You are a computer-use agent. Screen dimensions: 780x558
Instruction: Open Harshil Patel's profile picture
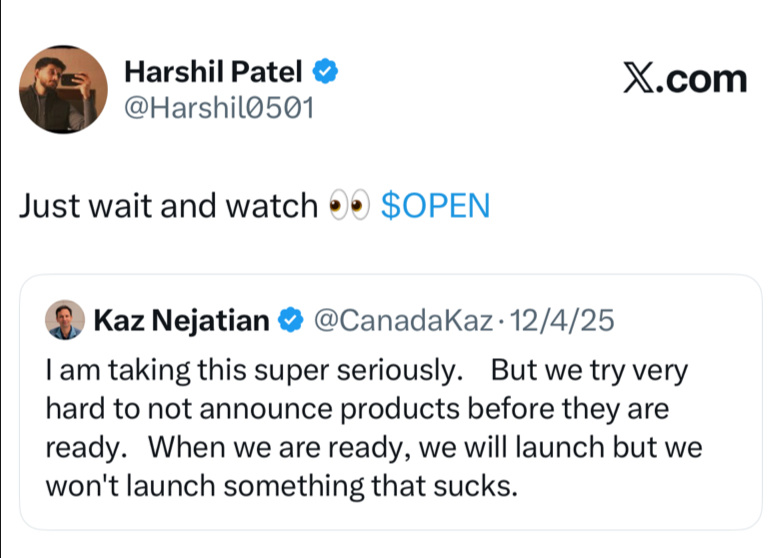(63, 90)
